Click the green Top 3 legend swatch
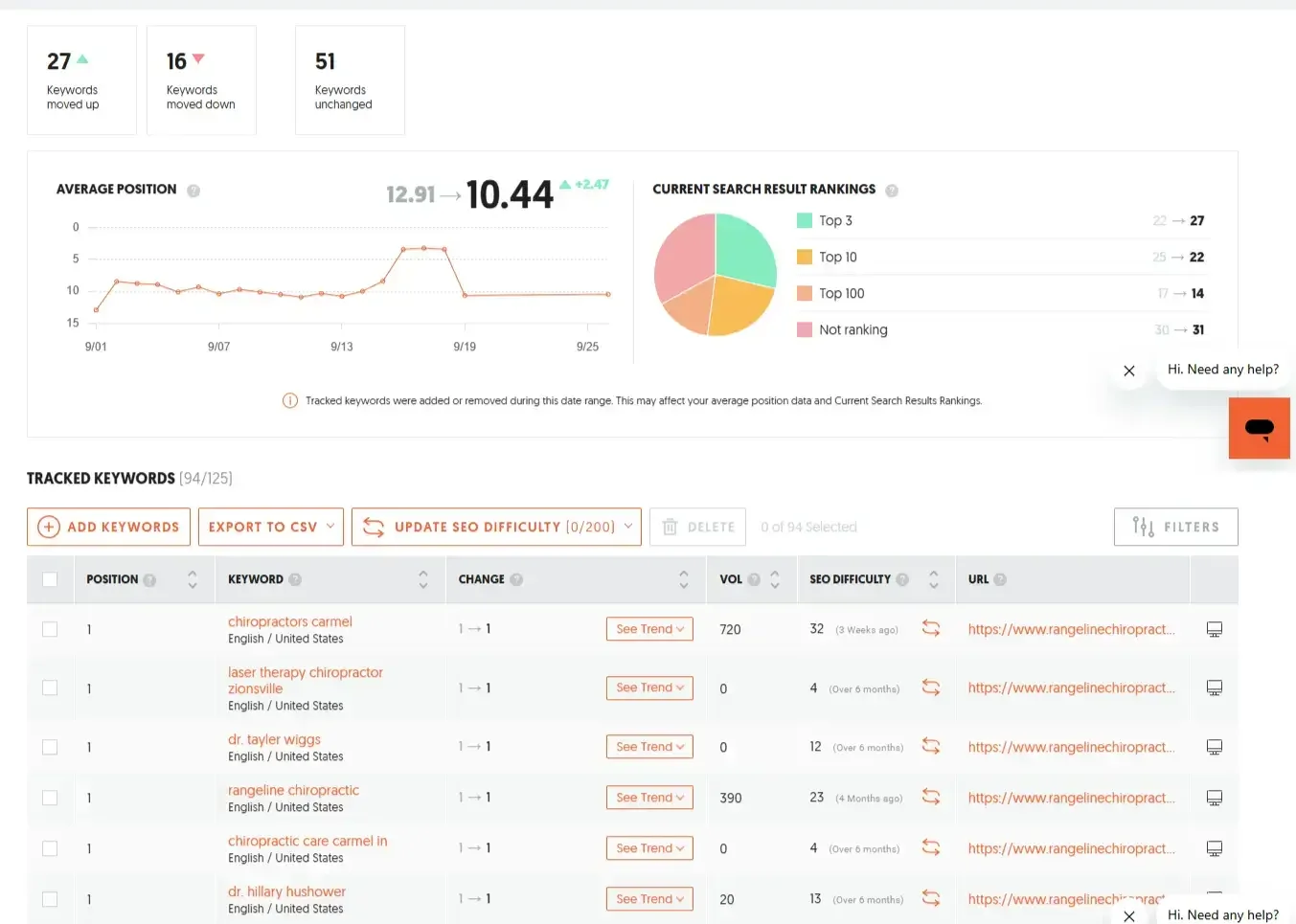This screenshot has width=1296, height=924. tap(803, 220)
